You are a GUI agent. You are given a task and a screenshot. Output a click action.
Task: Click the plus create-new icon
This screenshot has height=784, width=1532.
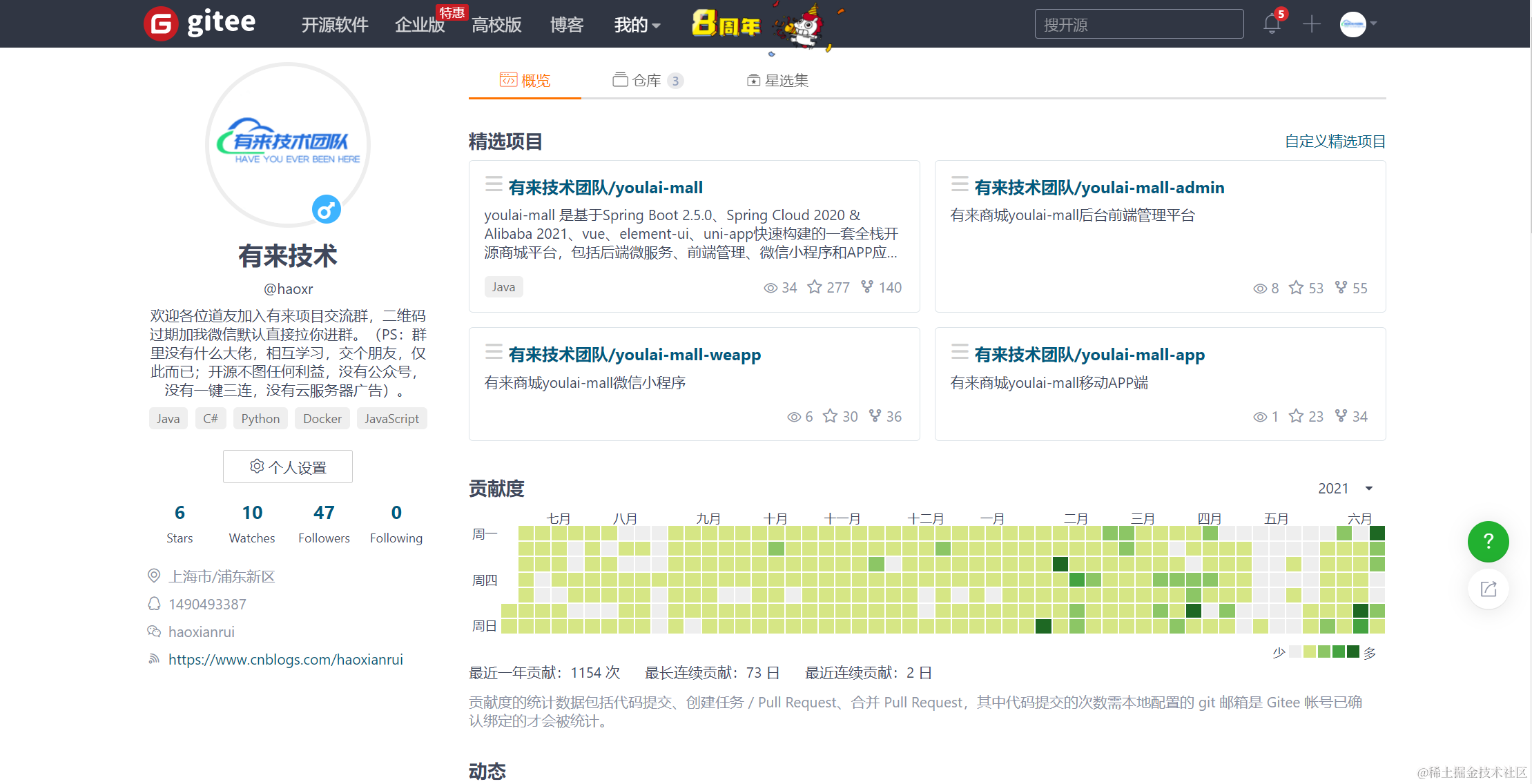click(x=1311, y=24)
